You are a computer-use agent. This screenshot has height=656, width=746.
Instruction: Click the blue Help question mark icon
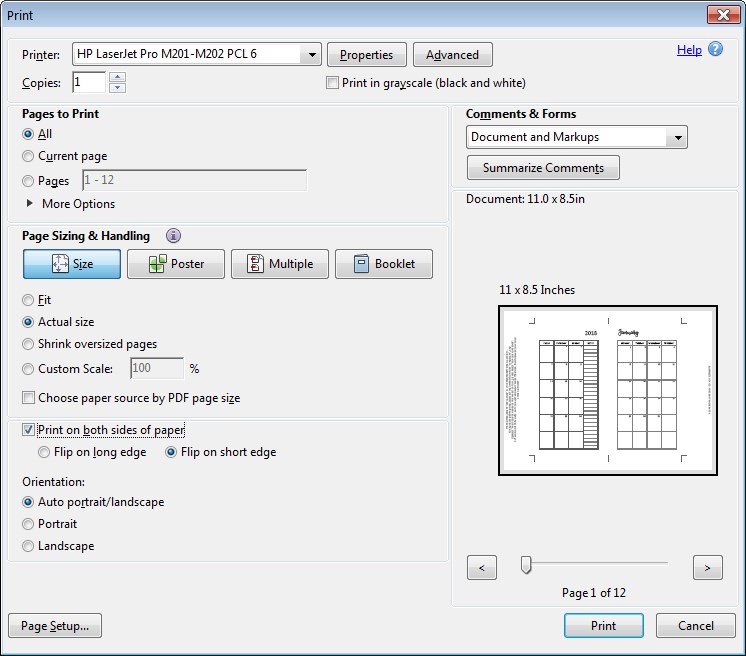pyautogui.click(x=715, y=49)
